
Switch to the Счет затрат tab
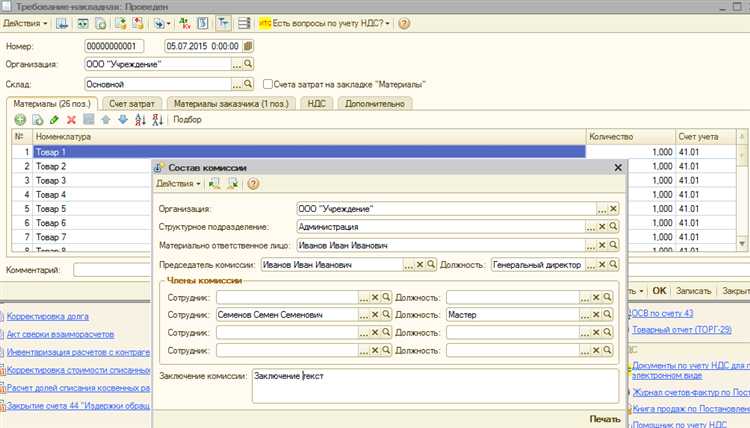click(x=132, y=103)
